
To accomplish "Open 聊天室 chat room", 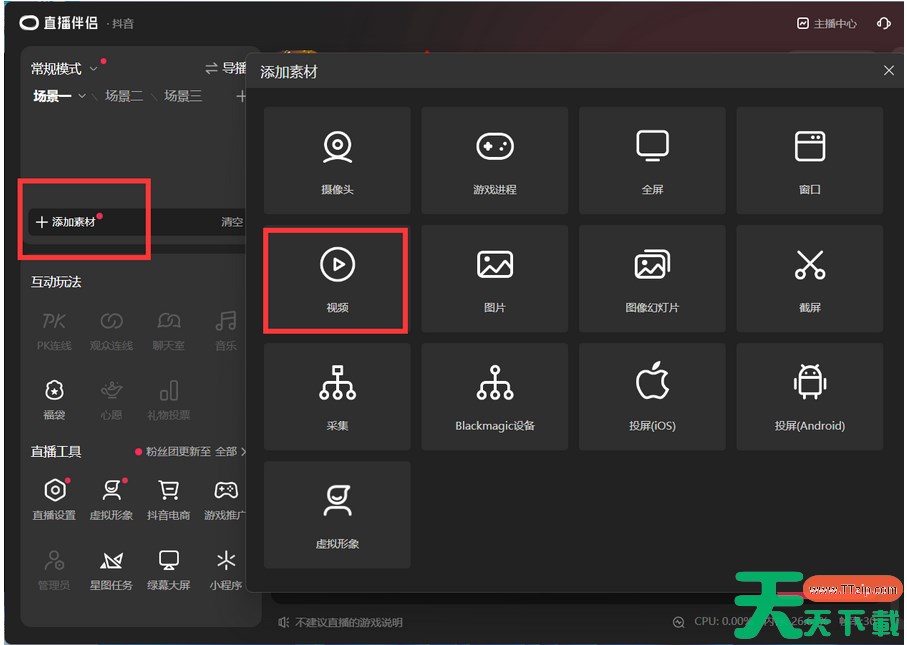I will [x=168, y=331].
